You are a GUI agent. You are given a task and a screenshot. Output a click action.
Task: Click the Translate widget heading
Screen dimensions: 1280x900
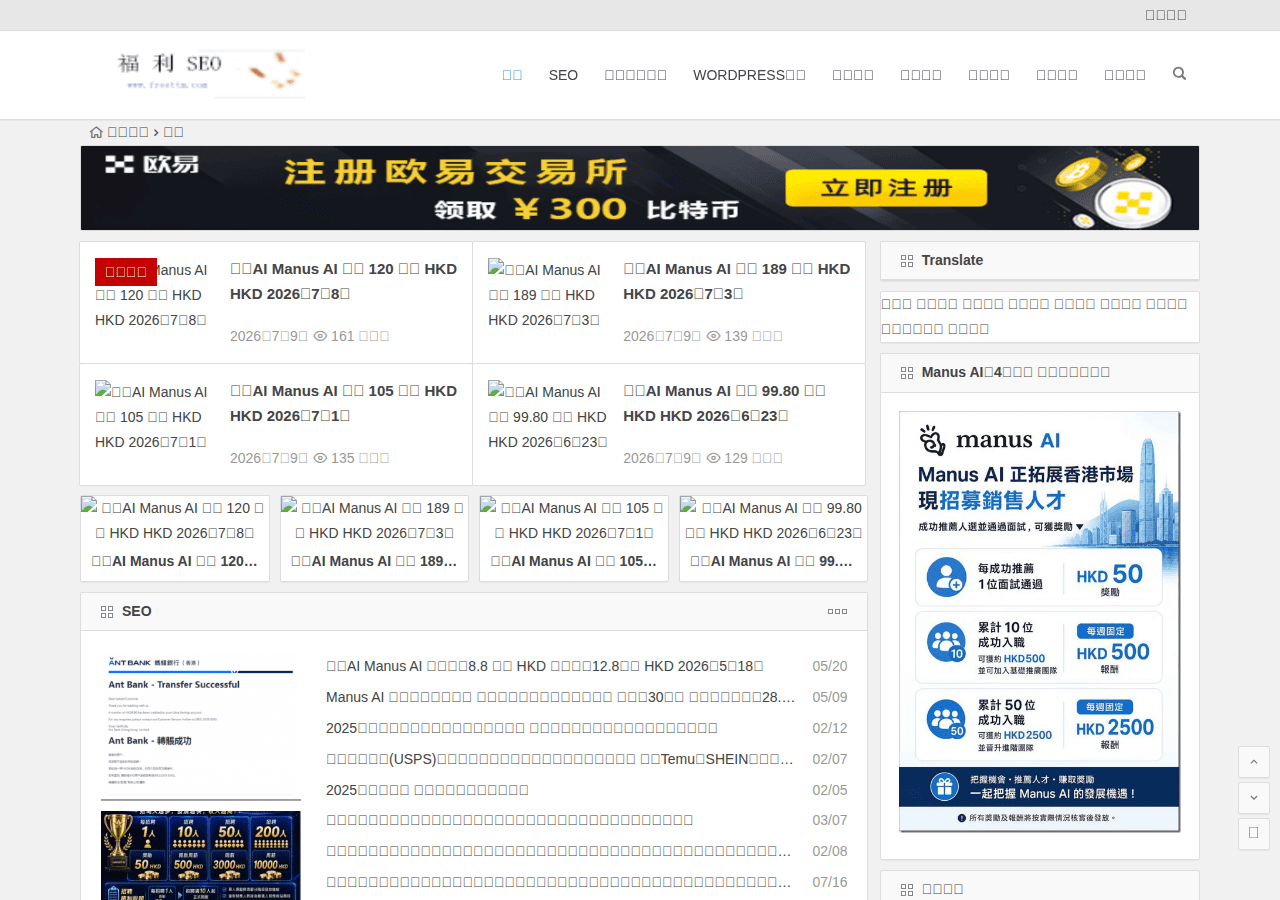[x=952, y=260]
